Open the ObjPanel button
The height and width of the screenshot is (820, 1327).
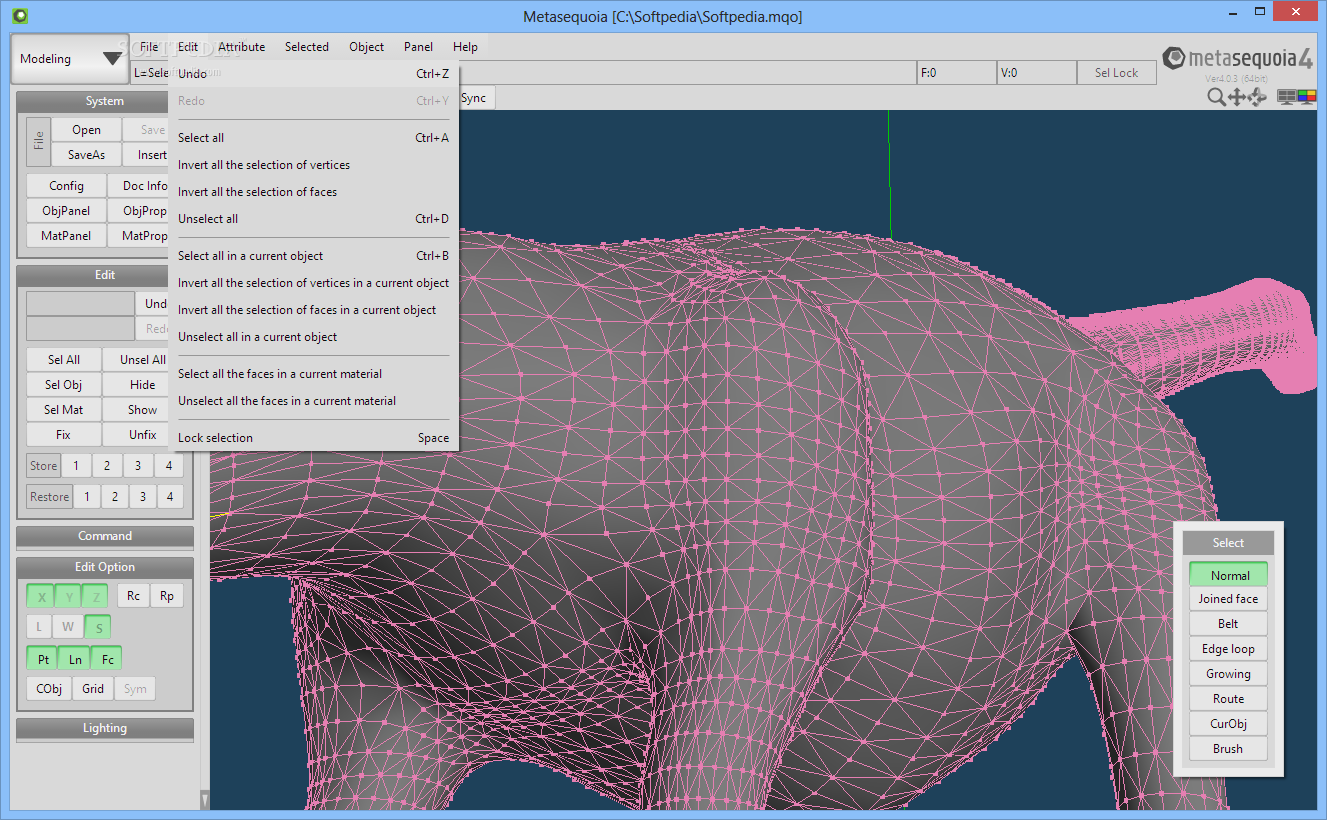point(67,211)
